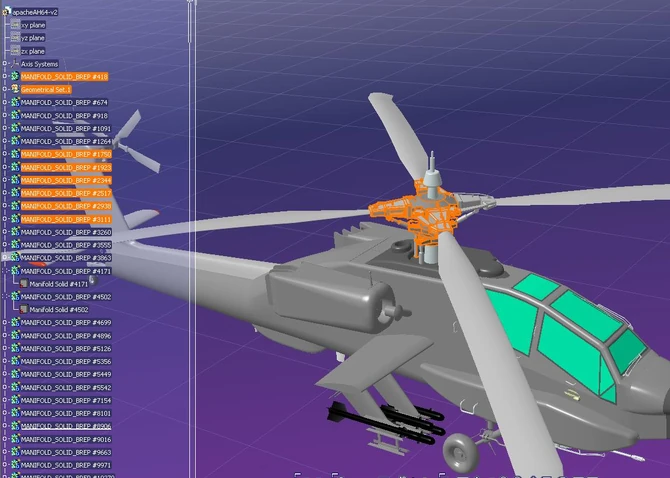Image resolution: width=670 pixels, height=478 pixels.
Task: Click the MANIFOLD_SOLID_BREP #418 body icon
Action: coord(14,77)
